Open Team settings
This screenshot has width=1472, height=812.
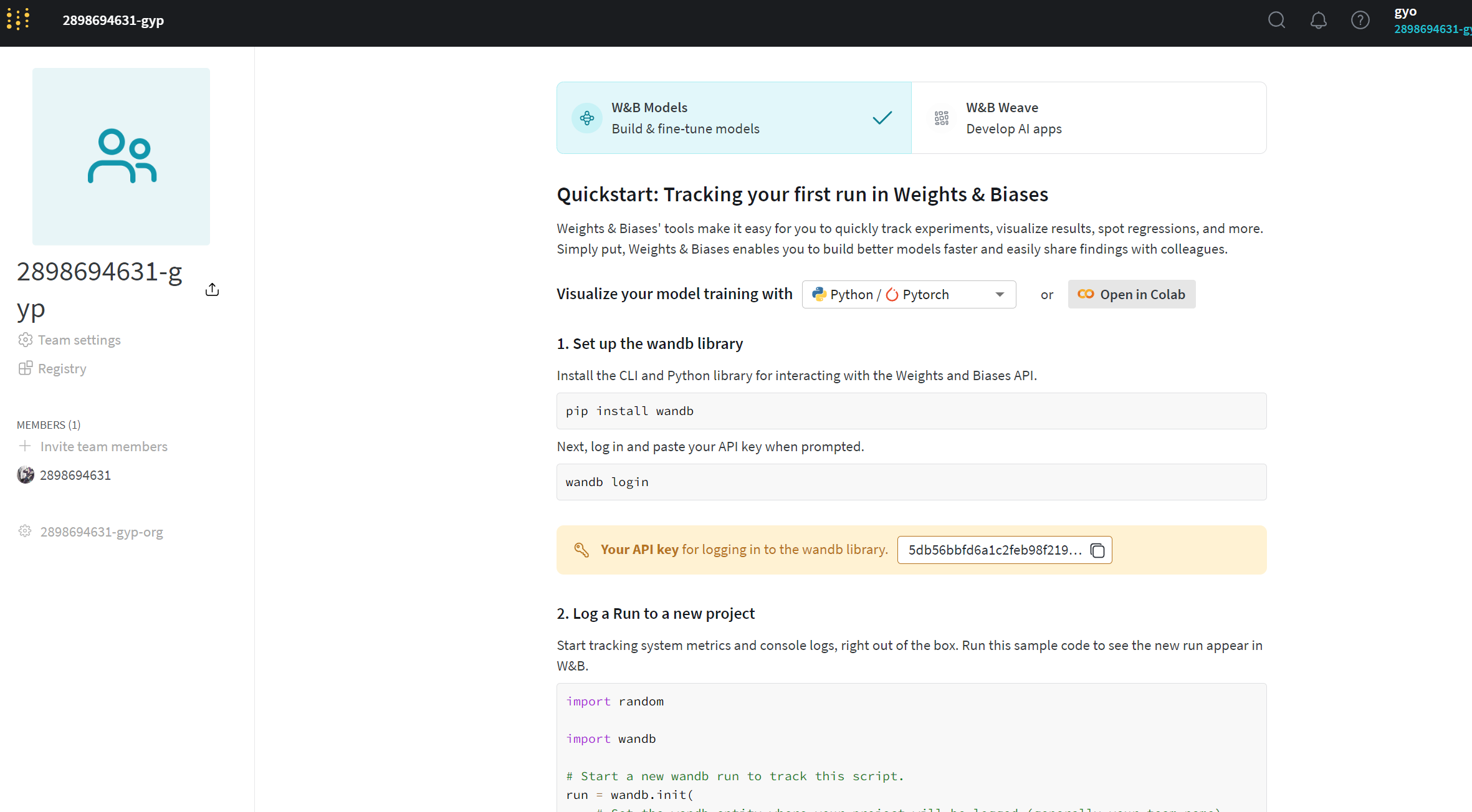[x=79, y=340]
